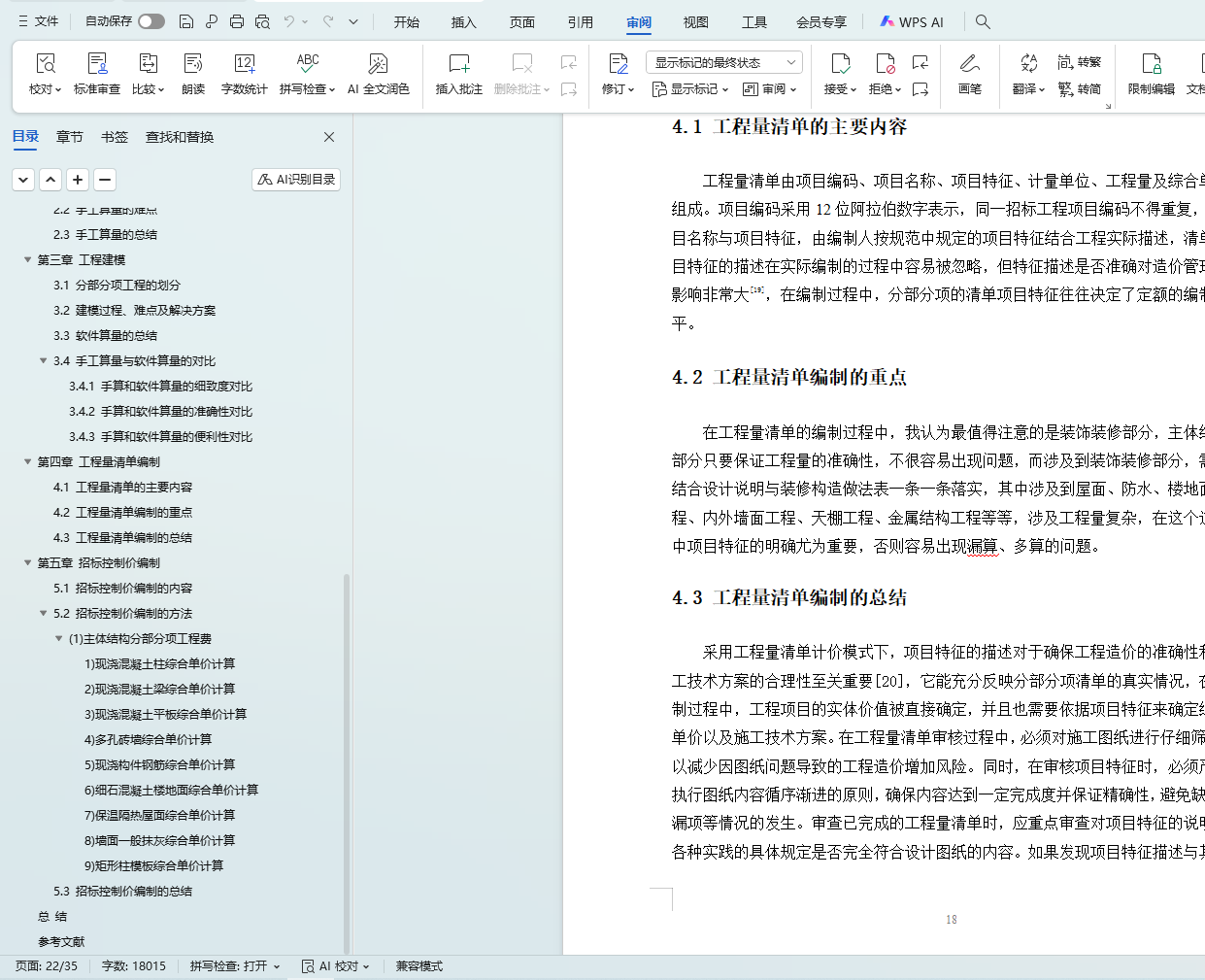The image size is (1205, 980).
Task: Switch to the 视图 ribbon tab
Action: (696, 22)
